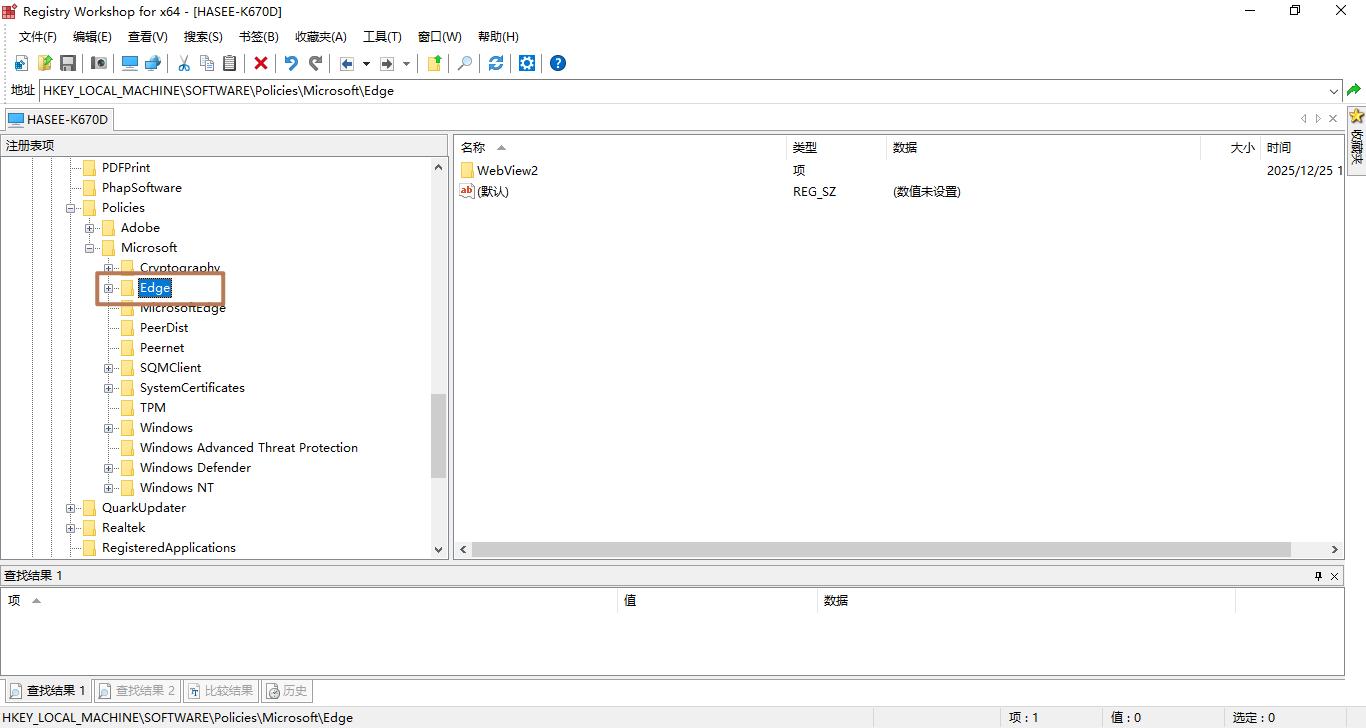Sort by 类型 column header
1366x728 pixels.
click(x=836, y=147)
